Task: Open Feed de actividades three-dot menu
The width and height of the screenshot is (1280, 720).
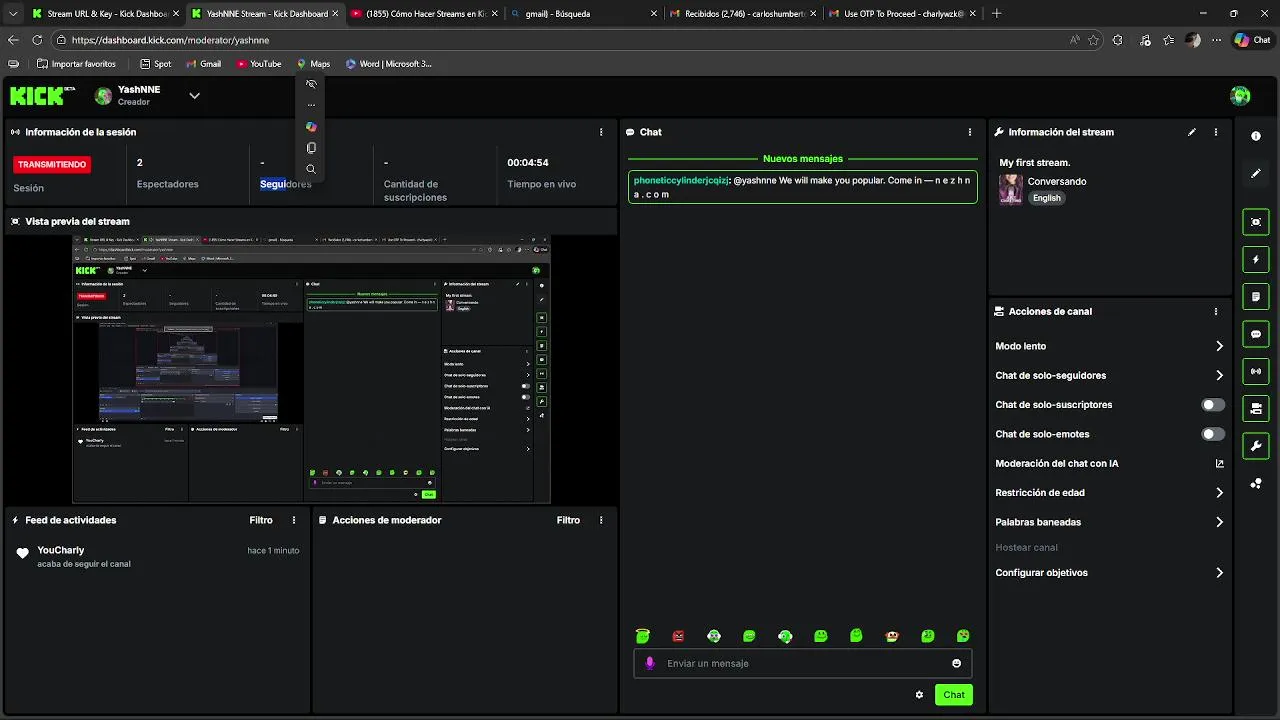Action: pos(293,520)
